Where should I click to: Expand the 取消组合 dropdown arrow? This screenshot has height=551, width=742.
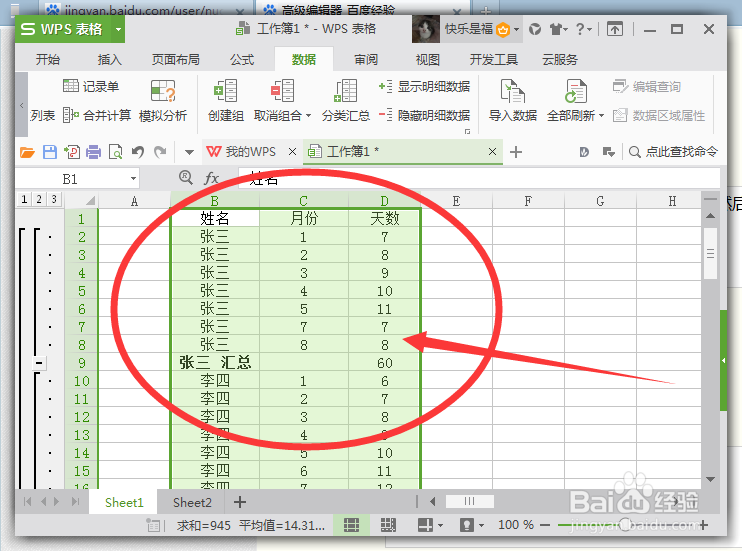pos(309,116)
